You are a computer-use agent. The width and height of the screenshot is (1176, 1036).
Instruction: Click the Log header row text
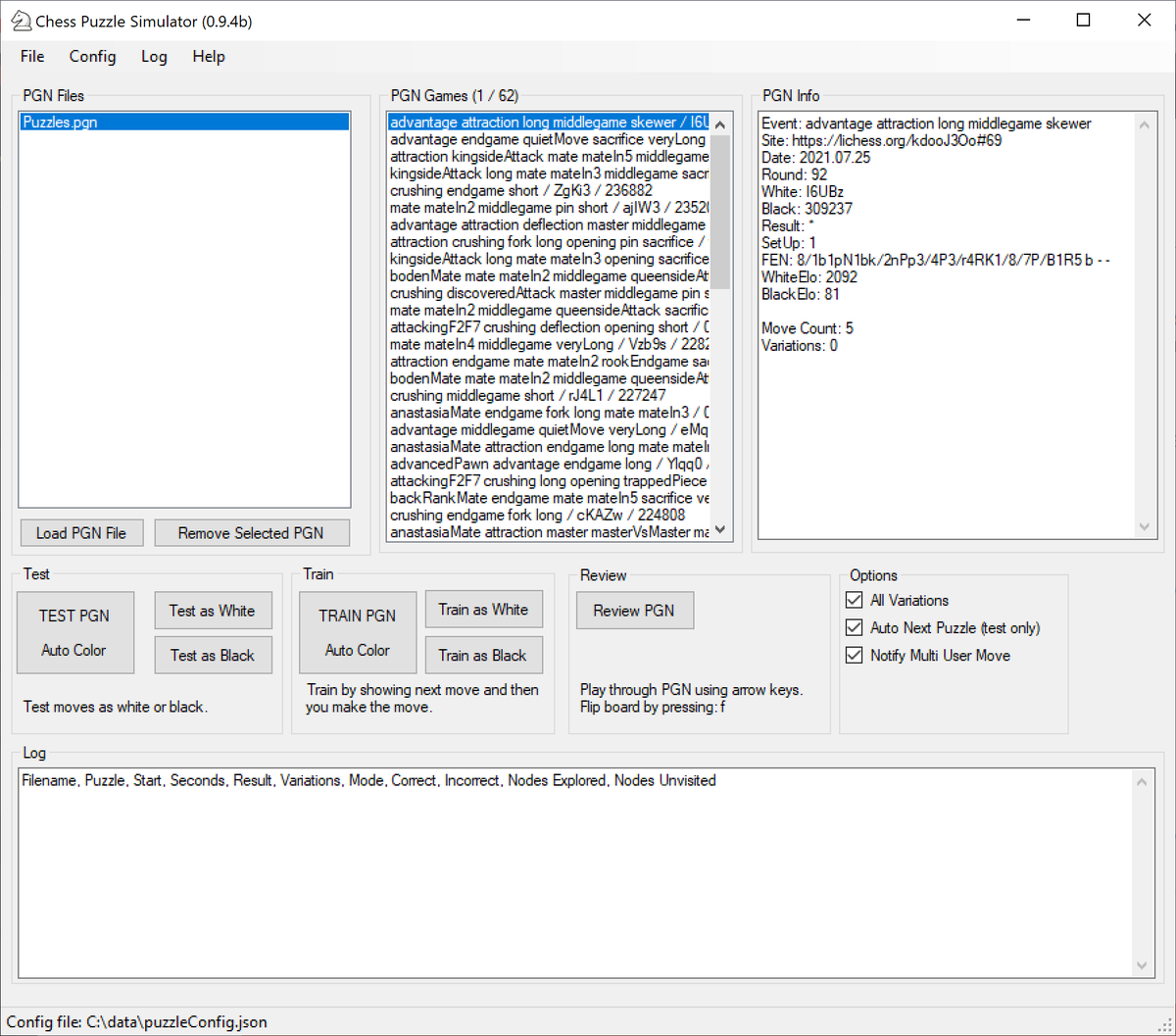(368, 780)
